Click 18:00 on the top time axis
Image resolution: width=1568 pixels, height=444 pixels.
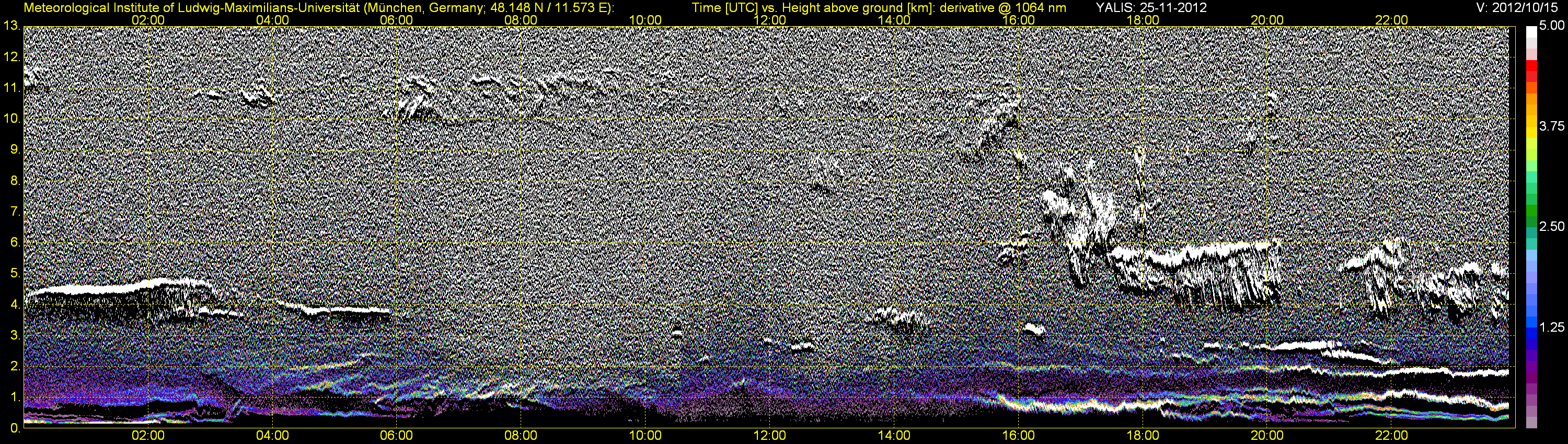pyautogui.click(x=1143, y=20)
